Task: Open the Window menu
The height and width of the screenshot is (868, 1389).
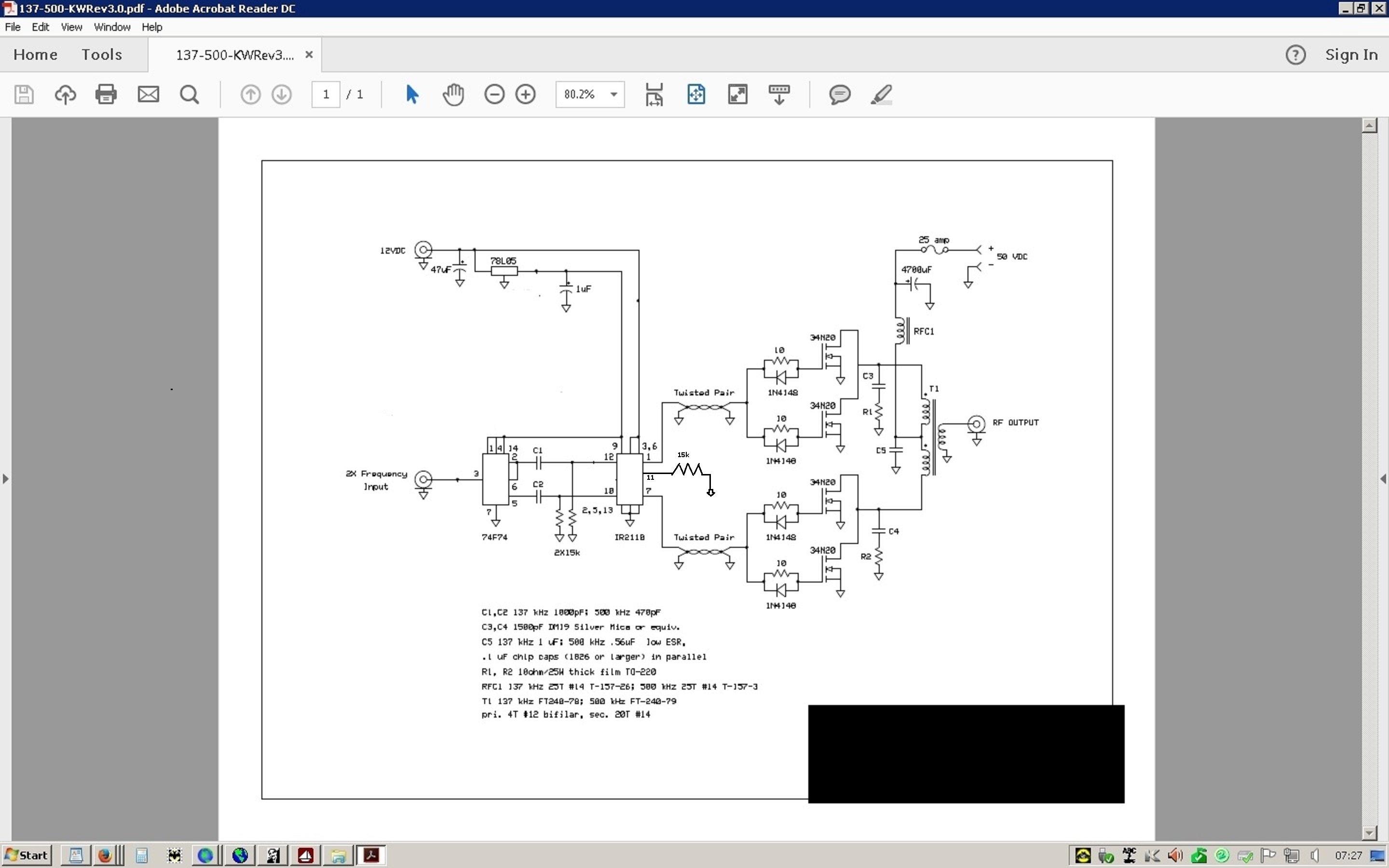Action: 112,27
